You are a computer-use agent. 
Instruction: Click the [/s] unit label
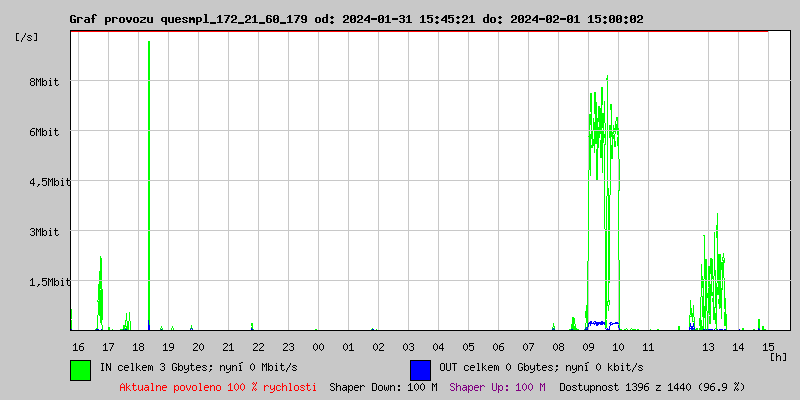(x=27, y=37)
